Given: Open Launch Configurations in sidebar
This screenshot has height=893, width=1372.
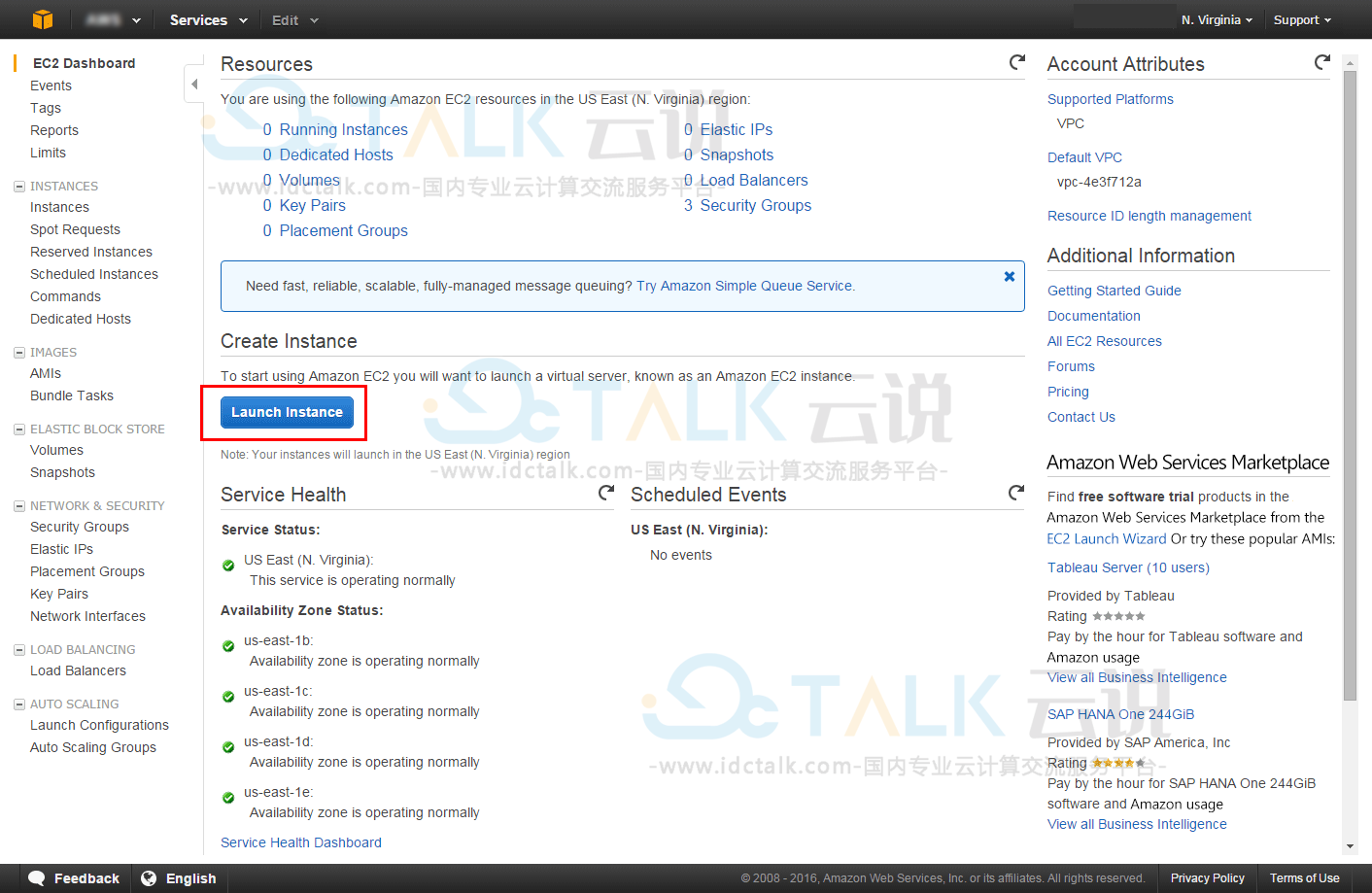Looking at the screenshot, I should [99, 725].
